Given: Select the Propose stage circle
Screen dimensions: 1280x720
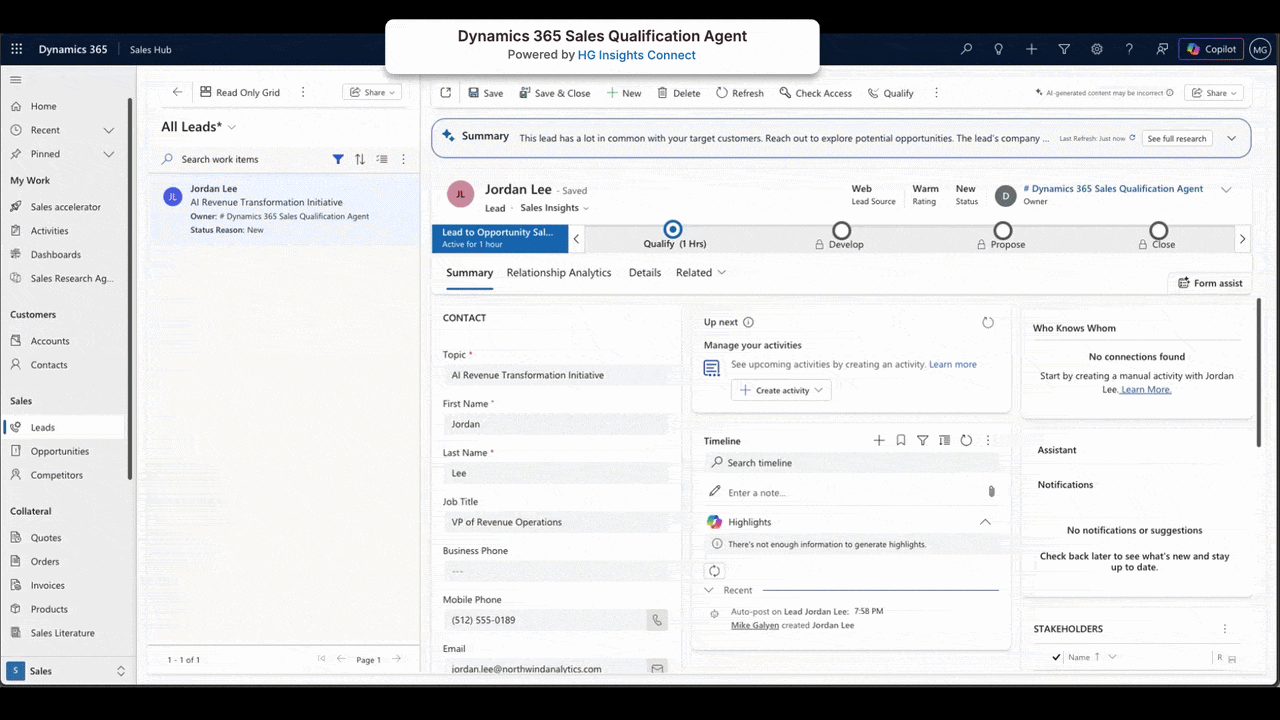Looking at the screenshot, I should [x=1002, y=231].
